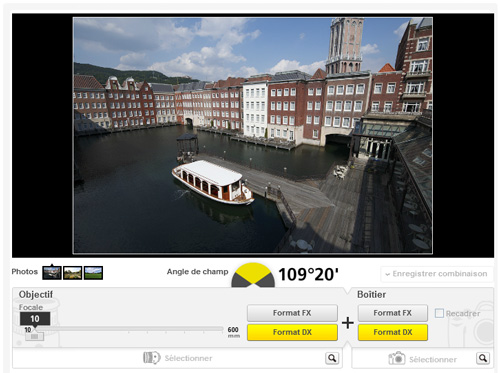Click the main preview photo of the canal

tap(253, 136)
